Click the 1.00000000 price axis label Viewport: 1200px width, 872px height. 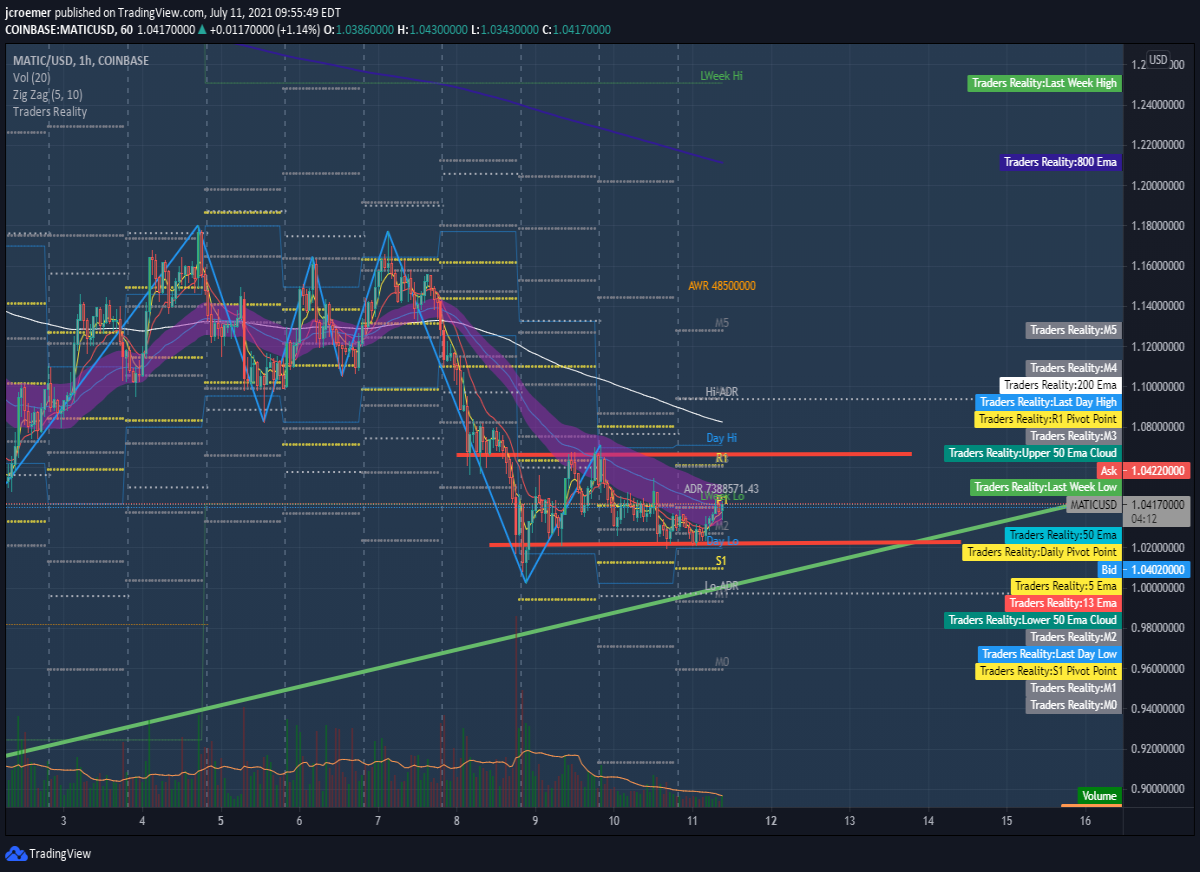[1159, 588]
